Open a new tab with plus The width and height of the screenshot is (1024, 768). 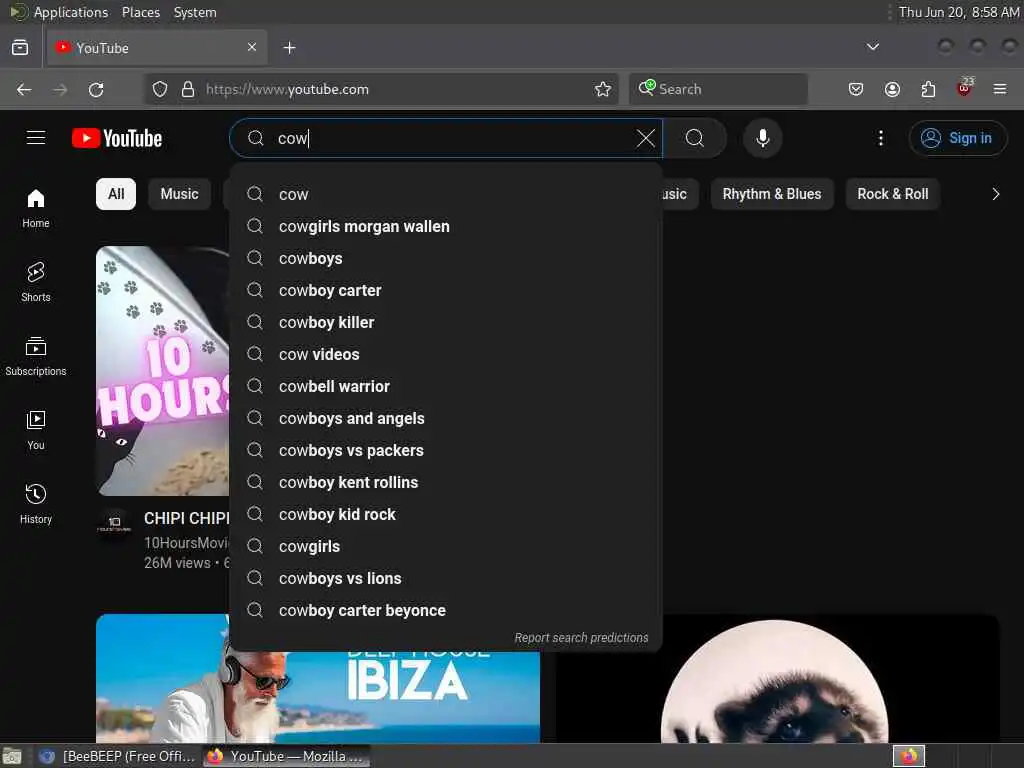289,48
